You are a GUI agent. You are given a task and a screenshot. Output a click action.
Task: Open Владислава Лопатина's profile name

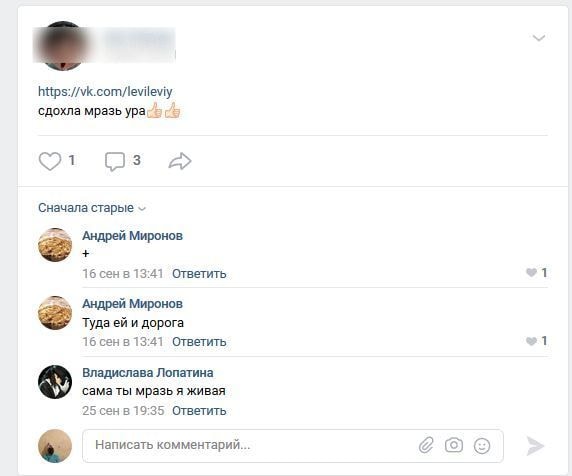click(148, 372)
